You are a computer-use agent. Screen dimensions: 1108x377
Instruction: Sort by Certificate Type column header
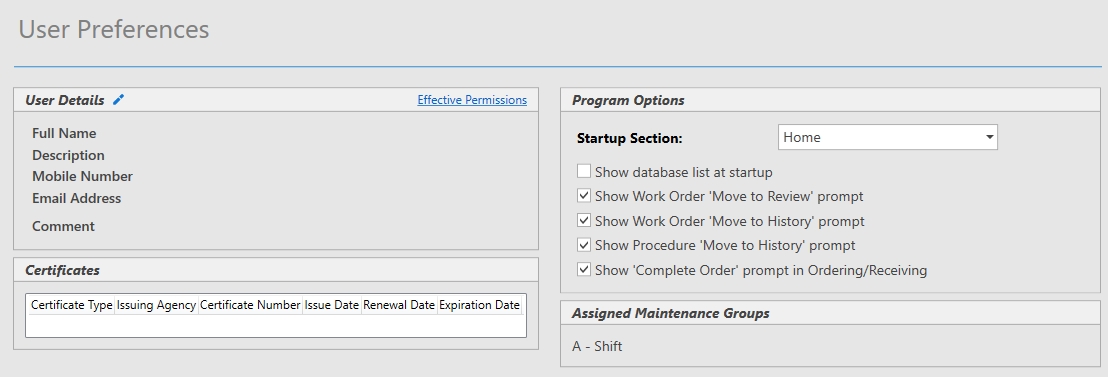tap(71, 305)
